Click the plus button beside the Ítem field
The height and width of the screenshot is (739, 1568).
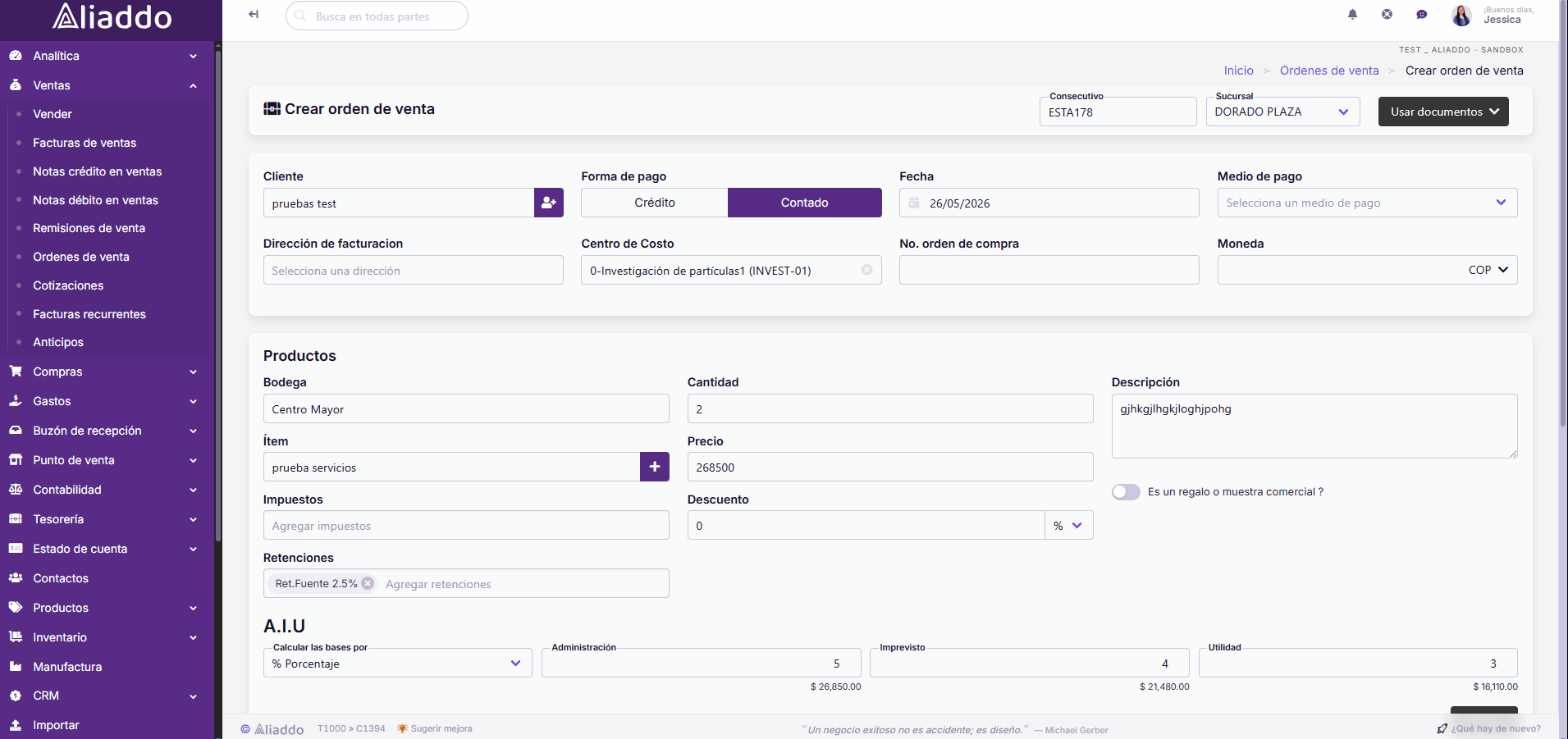click(x=655, y=467)
